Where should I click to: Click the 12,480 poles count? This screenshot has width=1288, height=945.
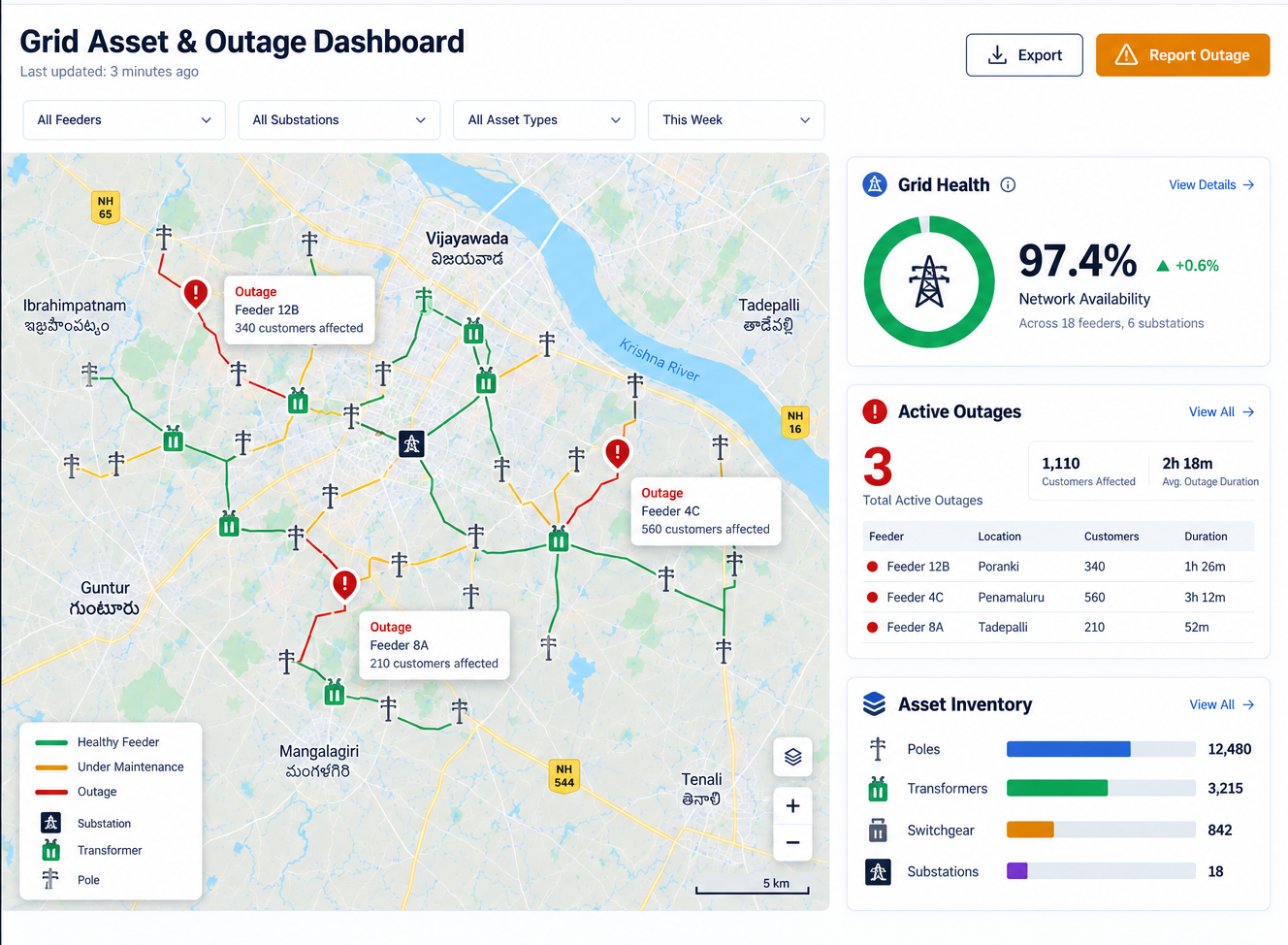pos(1229,749)
